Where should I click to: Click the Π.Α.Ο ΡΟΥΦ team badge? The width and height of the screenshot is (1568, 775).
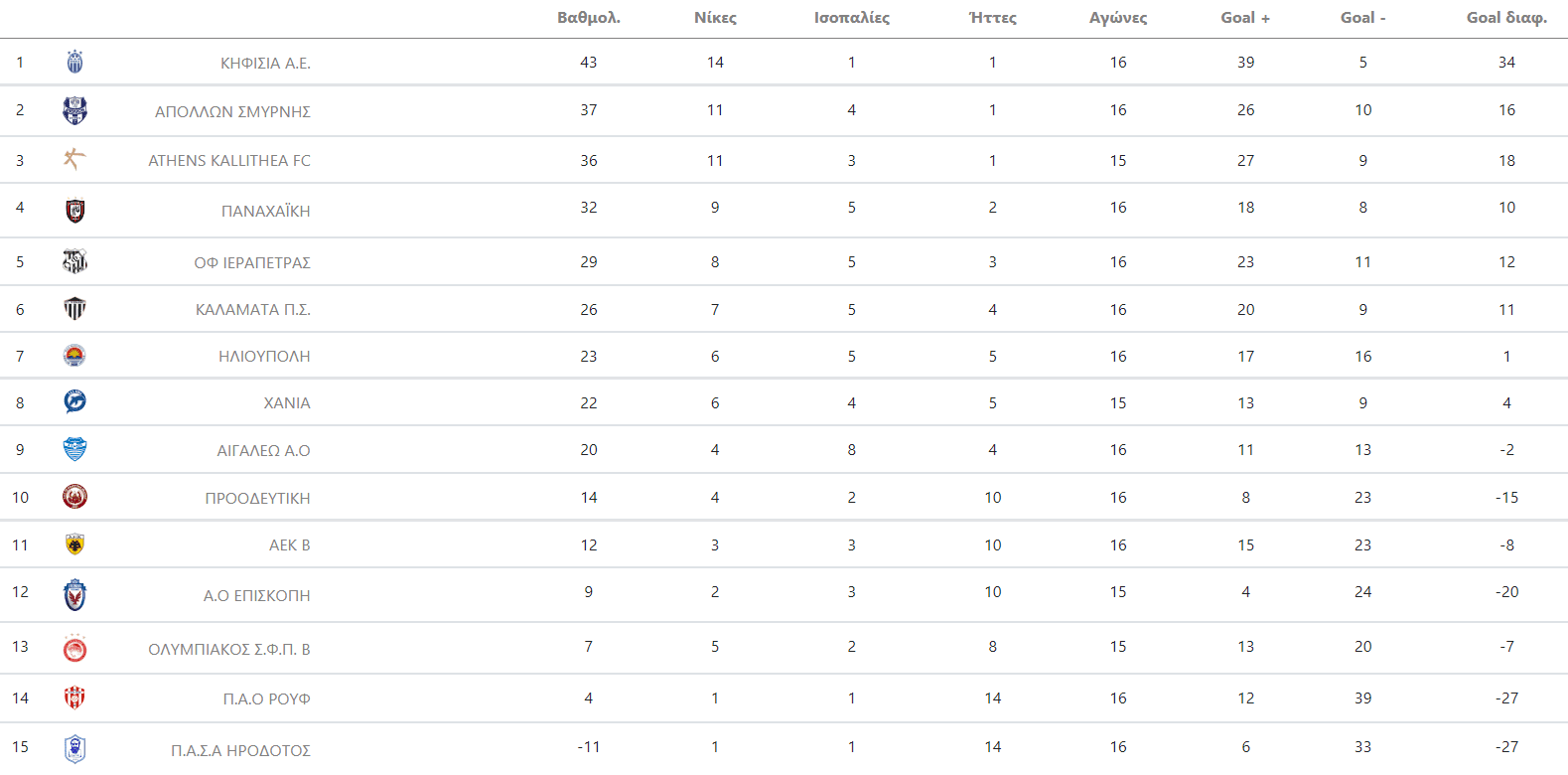click(x=74, y=697)
